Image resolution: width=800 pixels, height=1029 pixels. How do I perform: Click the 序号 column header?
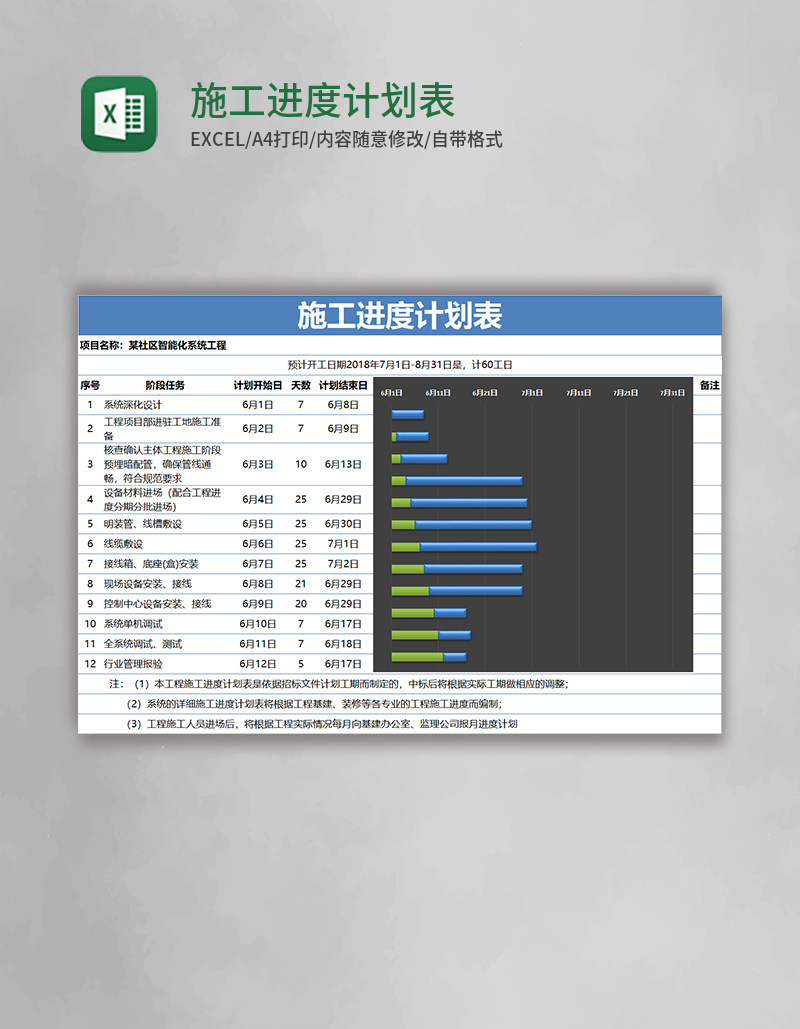point(89,386)
